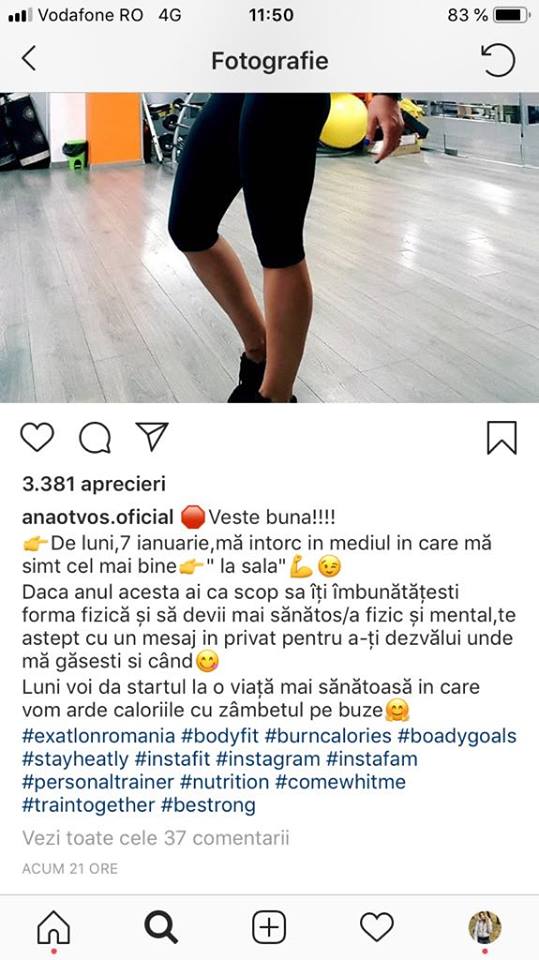Open #bestrong hashtag
539x960 pixels.
(208, 805)
